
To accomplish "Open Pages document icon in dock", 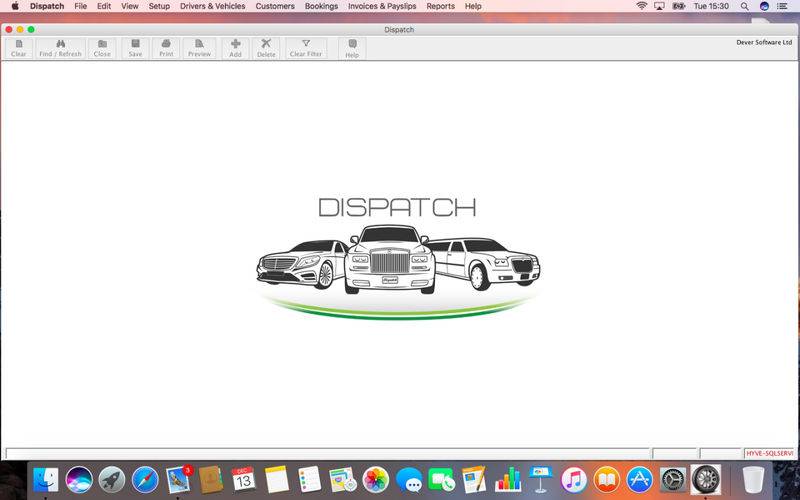I will (474, 480).
